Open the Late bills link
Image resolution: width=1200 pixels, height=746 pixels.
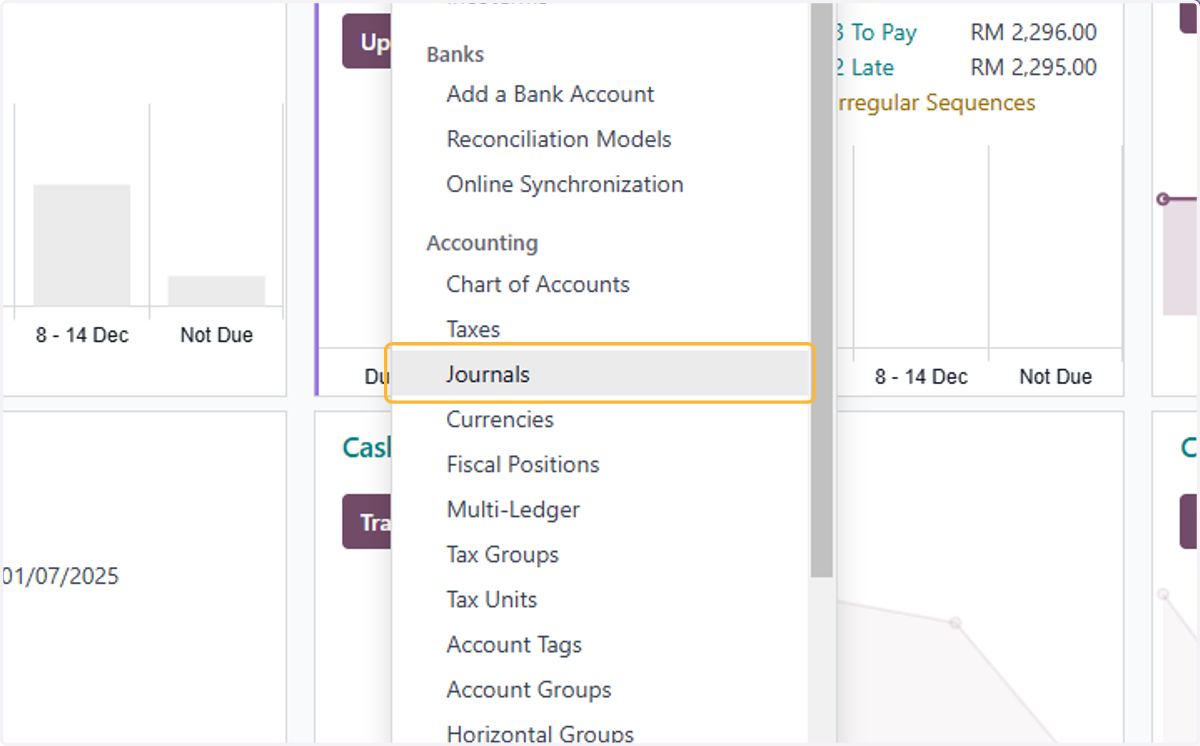click(x=865, y=68)
